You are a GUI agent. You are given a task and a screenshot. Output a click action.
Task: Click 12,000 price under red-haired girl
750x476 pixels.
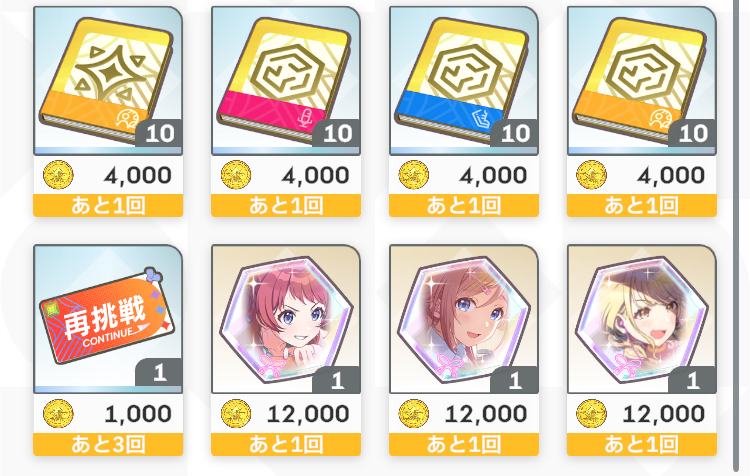308,414
